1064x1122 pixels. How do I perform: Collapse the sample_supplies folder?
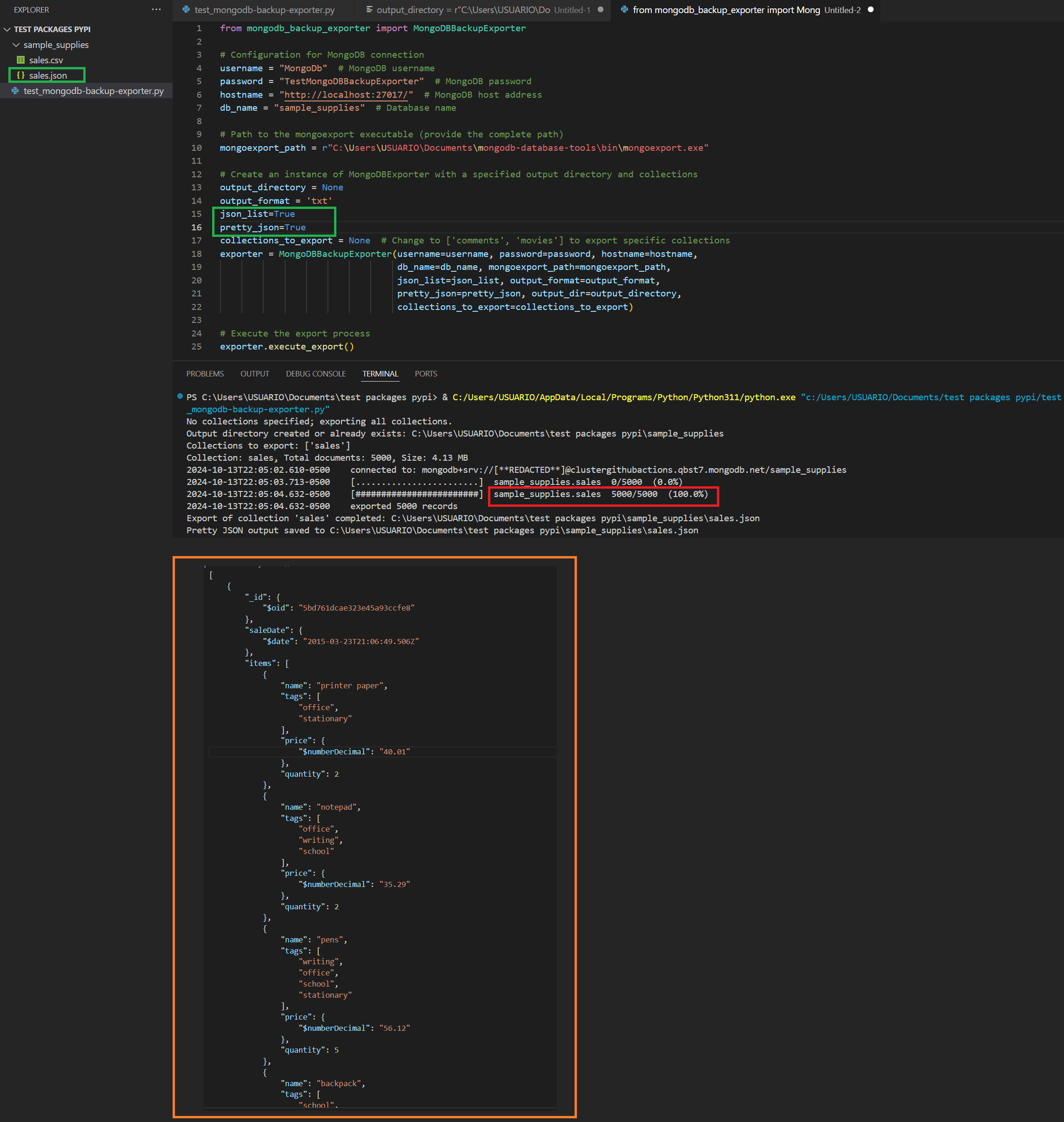(16, 45)
